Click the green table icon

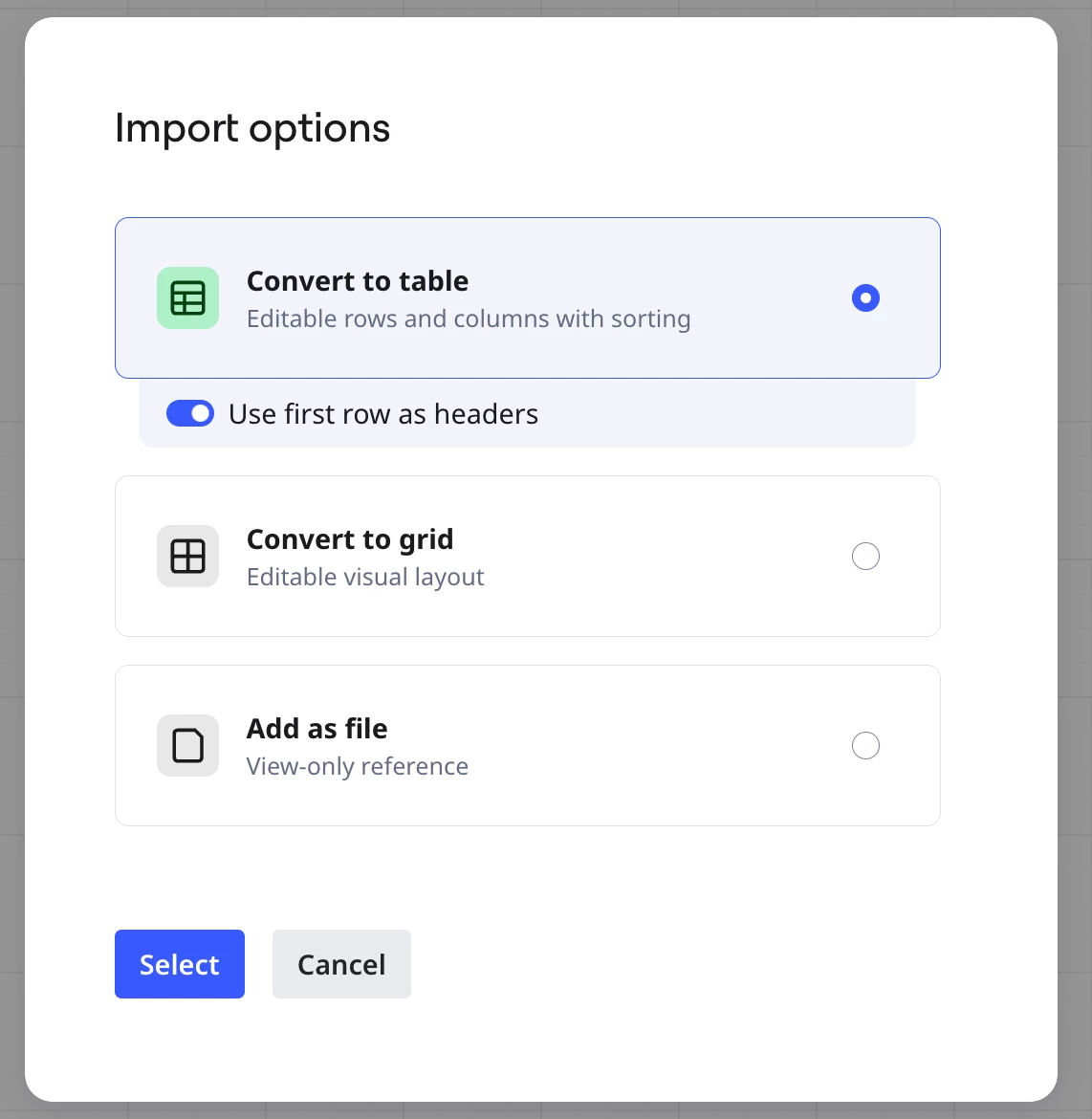click(x=187, y=297)
